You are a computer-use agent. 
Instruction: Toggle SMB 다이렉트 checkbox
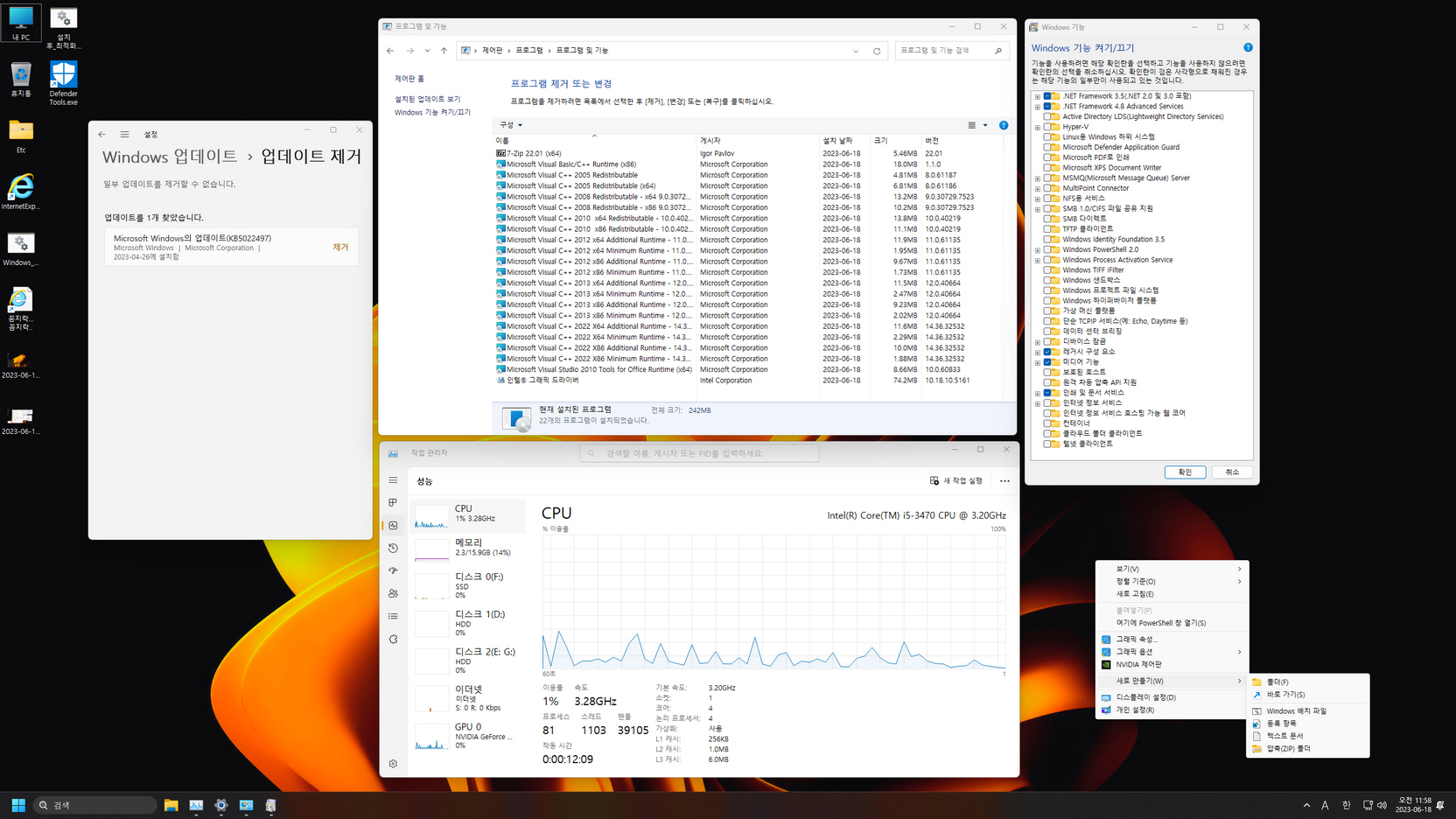(1047, 219)
